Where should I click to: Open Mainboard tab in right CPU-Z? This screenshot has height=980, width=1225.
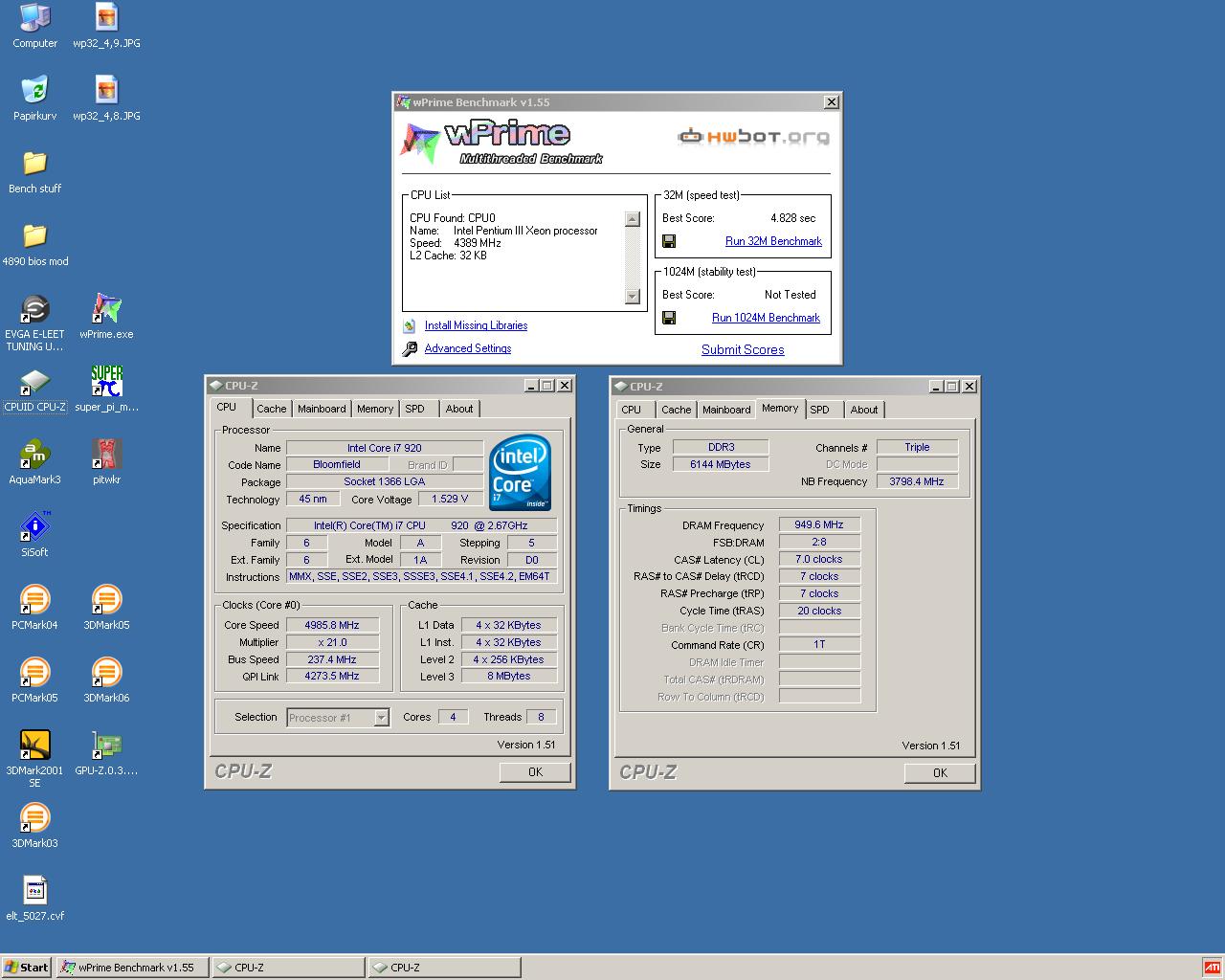click(x=726, y=410)
